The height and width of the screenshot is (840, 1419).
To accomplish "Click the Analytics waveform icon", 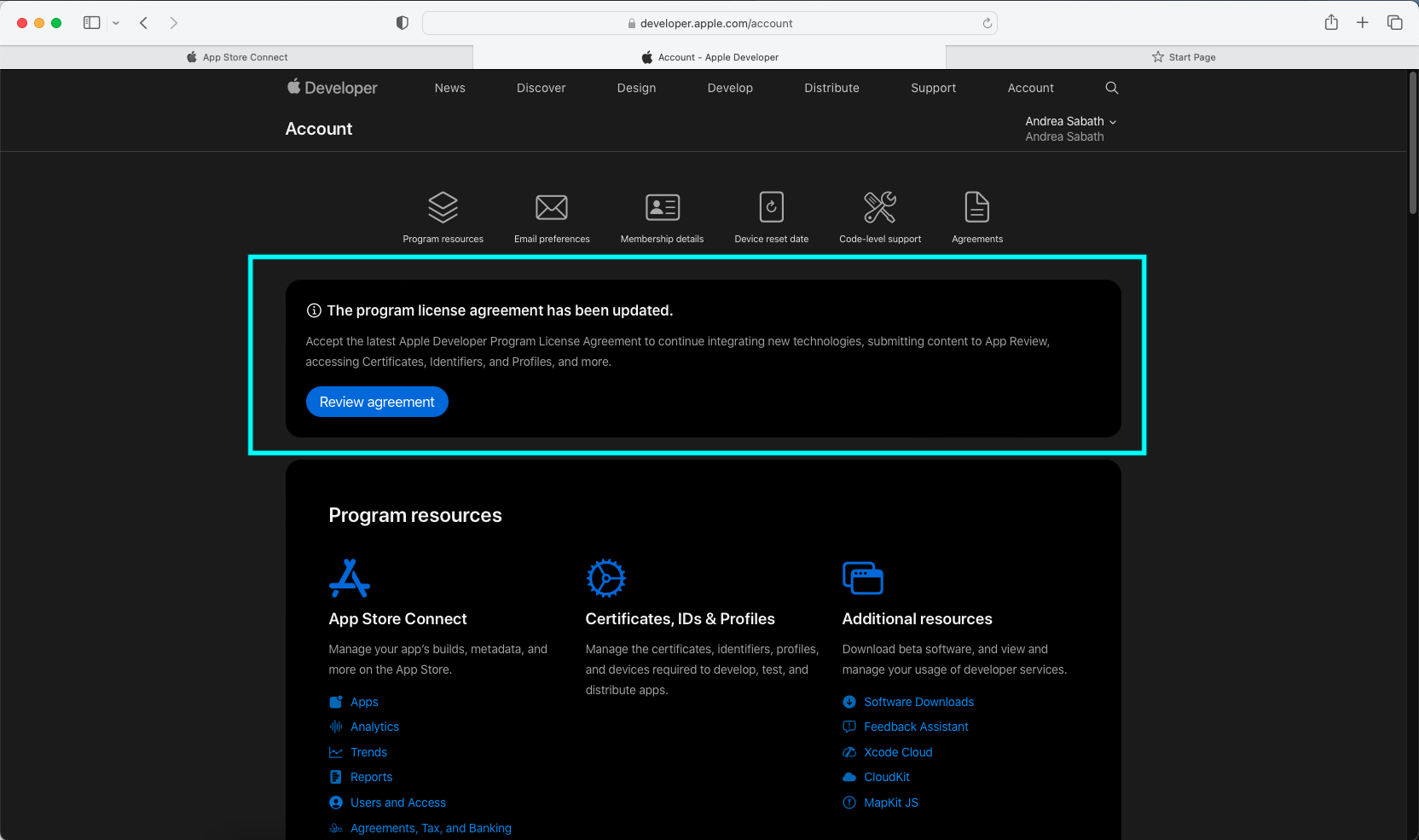I will point(336,727).
